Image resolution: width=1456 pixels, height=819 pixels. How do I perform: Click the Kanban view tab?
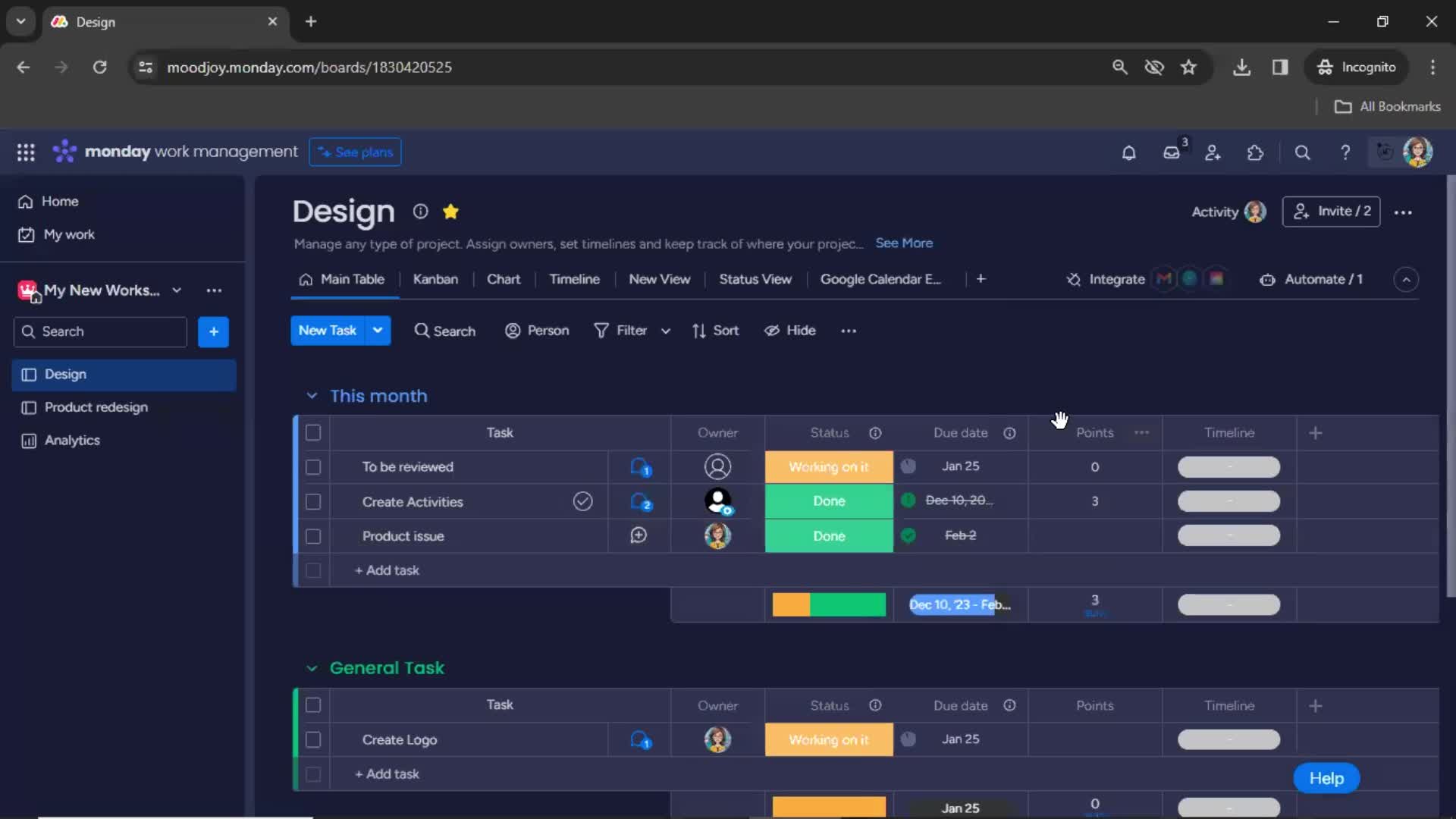pyautogui.click(x=435, y=279)
